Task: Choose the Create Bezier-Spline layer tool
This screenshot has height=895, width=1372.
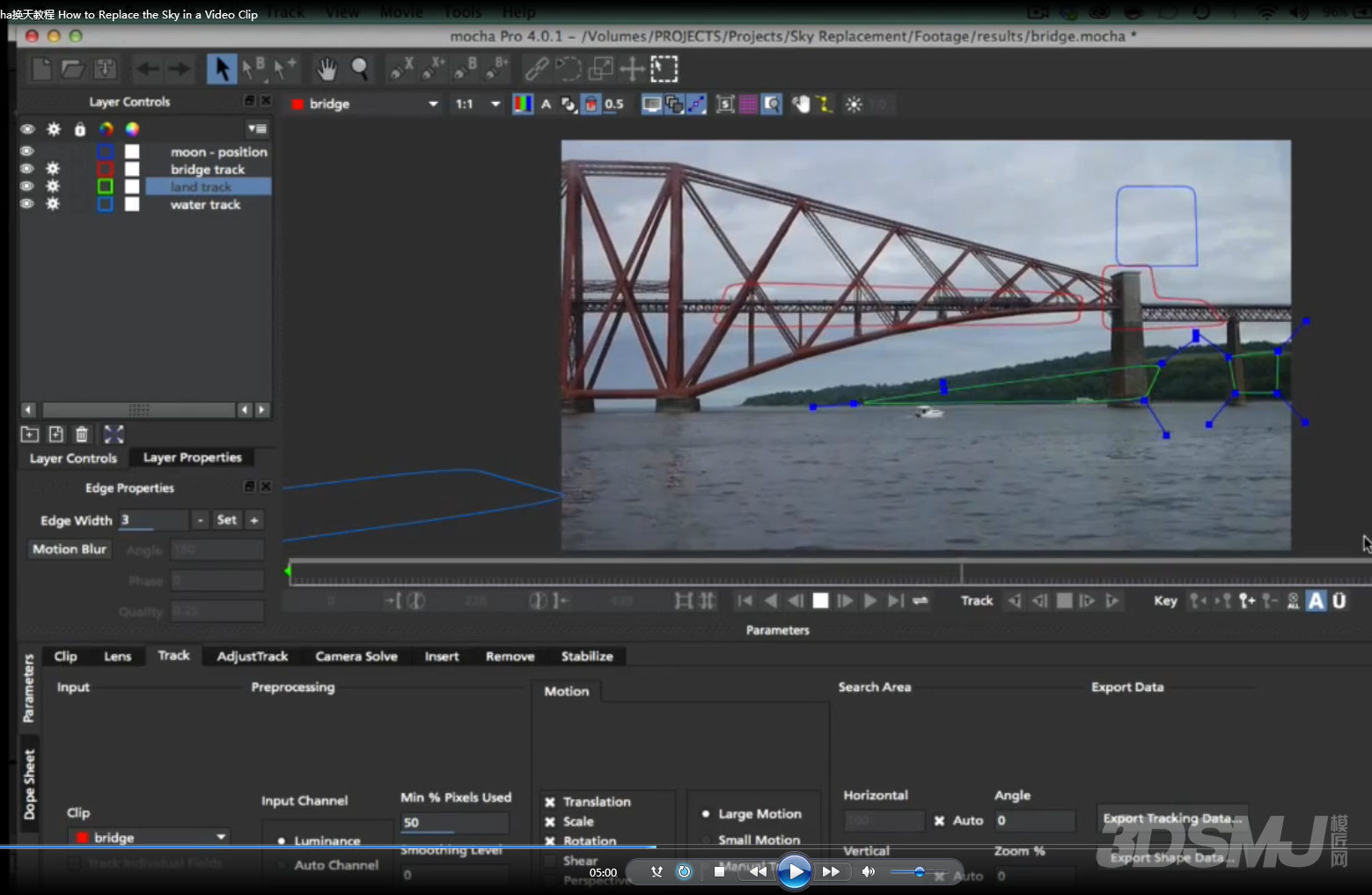Action: point(466,69)
